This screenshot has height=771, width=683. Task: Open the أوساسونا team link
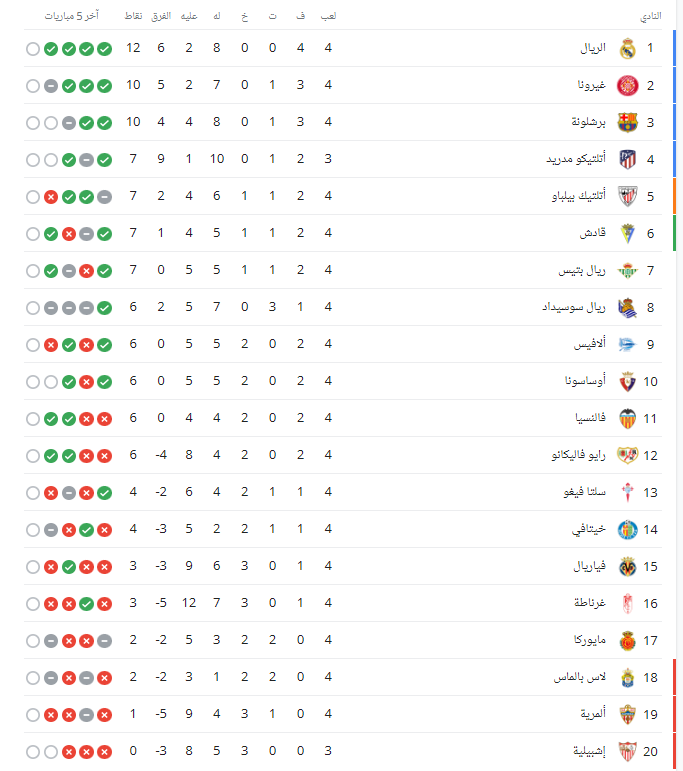coord(585,381)
